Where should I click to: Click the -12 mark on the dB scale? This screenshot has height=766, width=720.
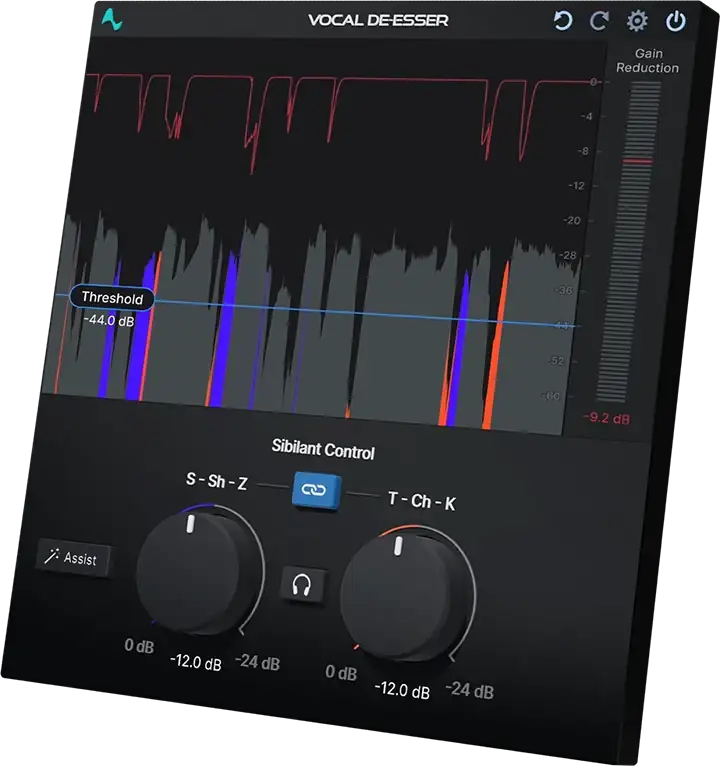tap(576, 186)
